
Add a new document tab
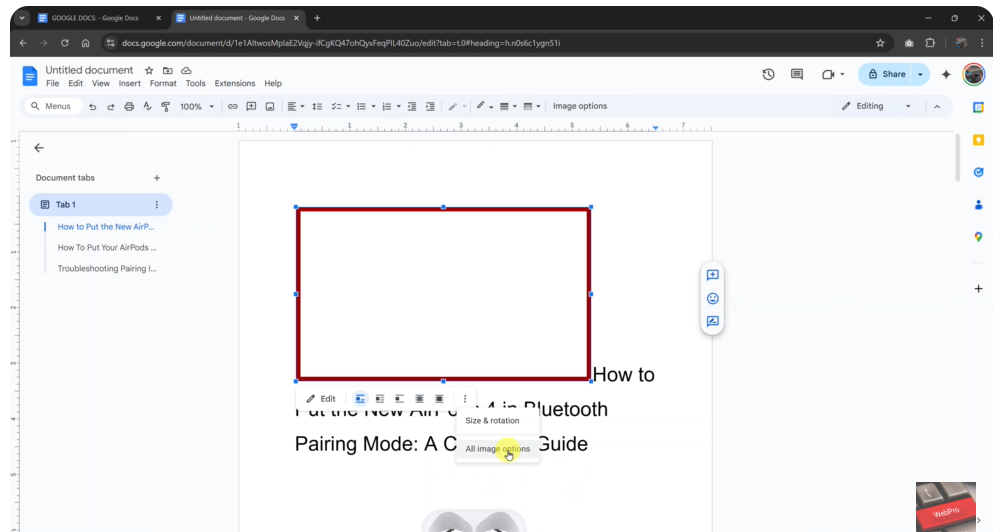click(156, 178)
